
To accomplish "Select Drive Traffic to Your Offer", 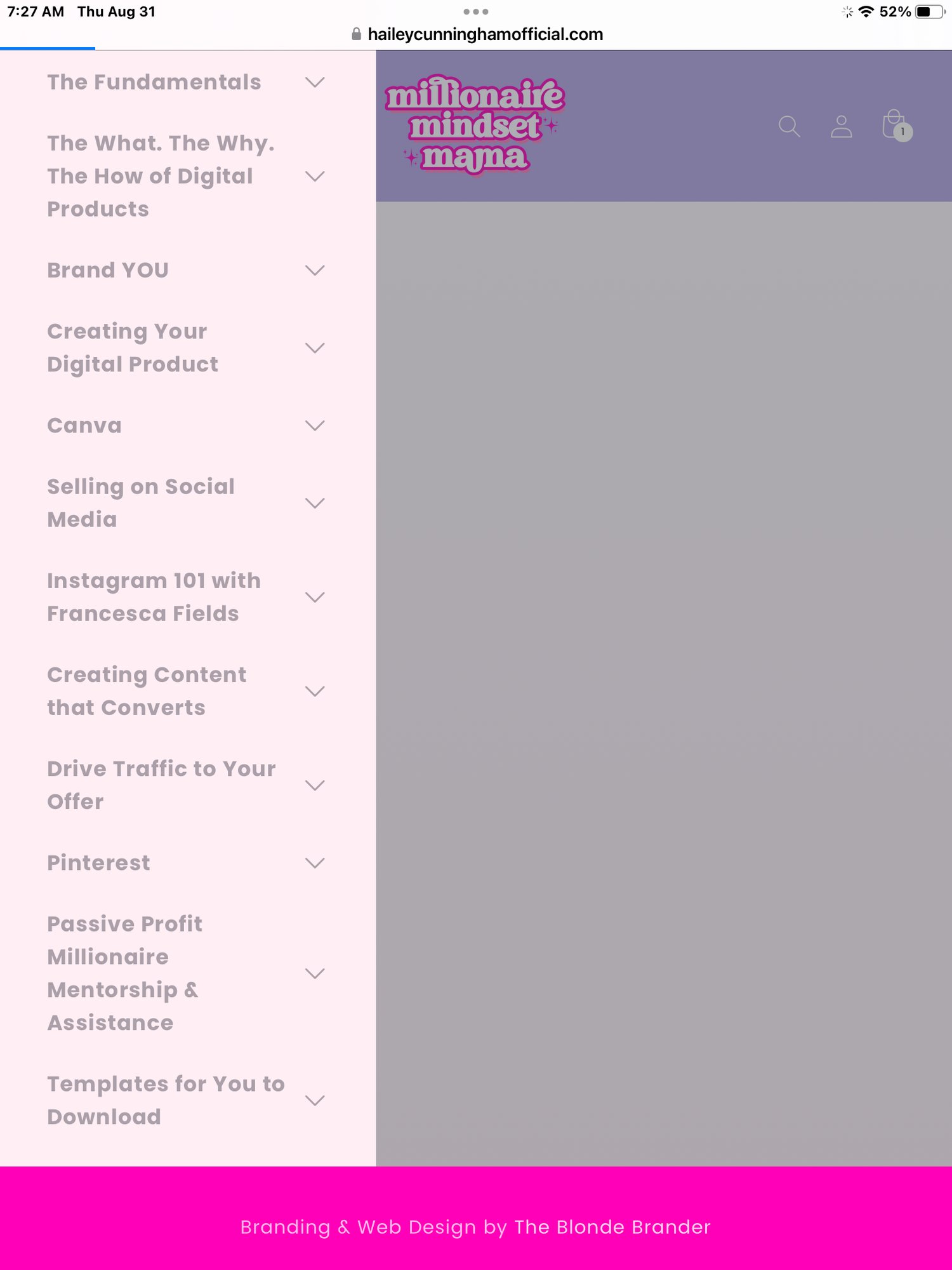I will pos(161,785).
